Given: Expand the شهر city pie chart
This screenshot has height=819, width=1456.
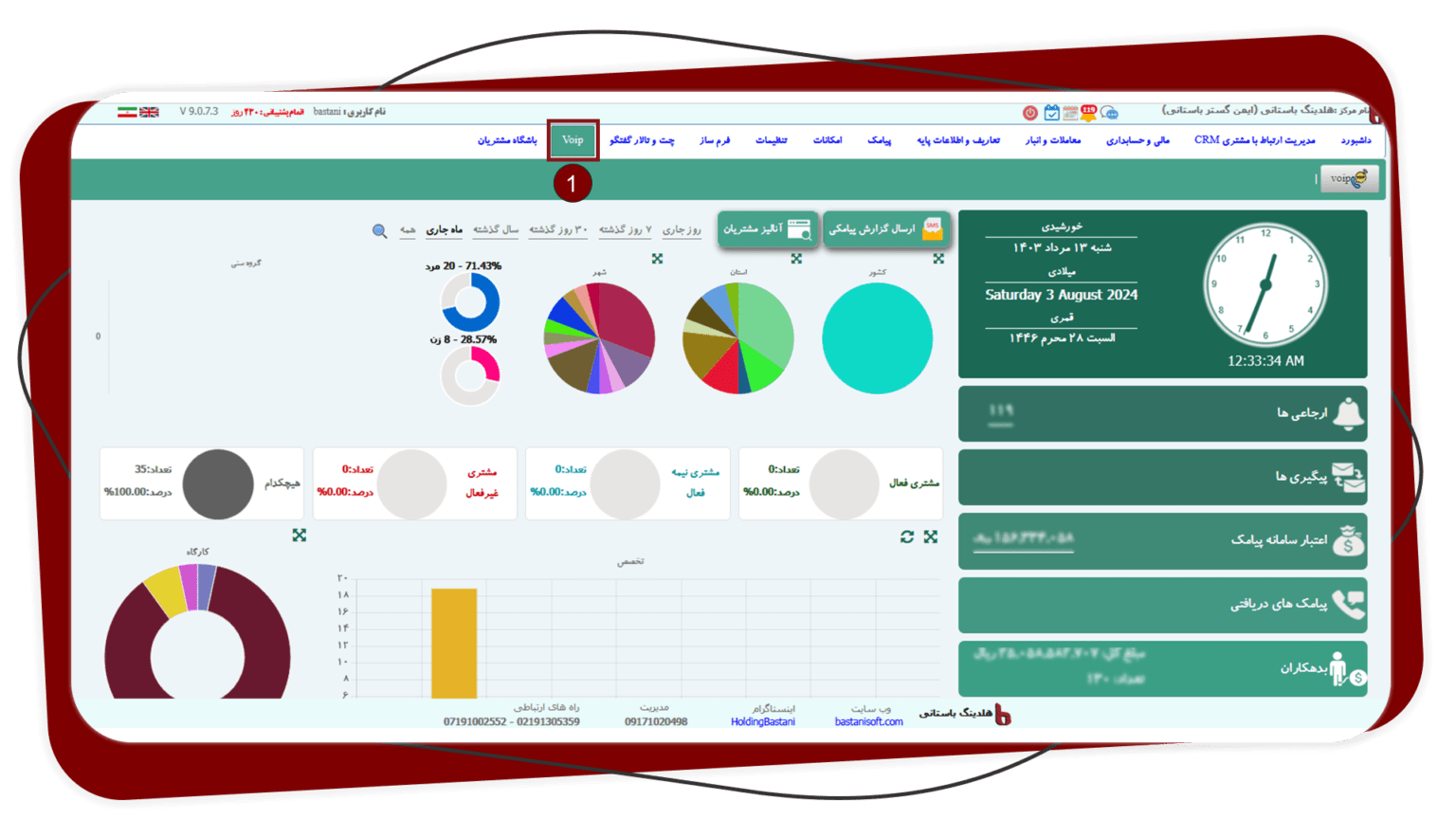Looking at the screenshot, I should coord(657,259).
